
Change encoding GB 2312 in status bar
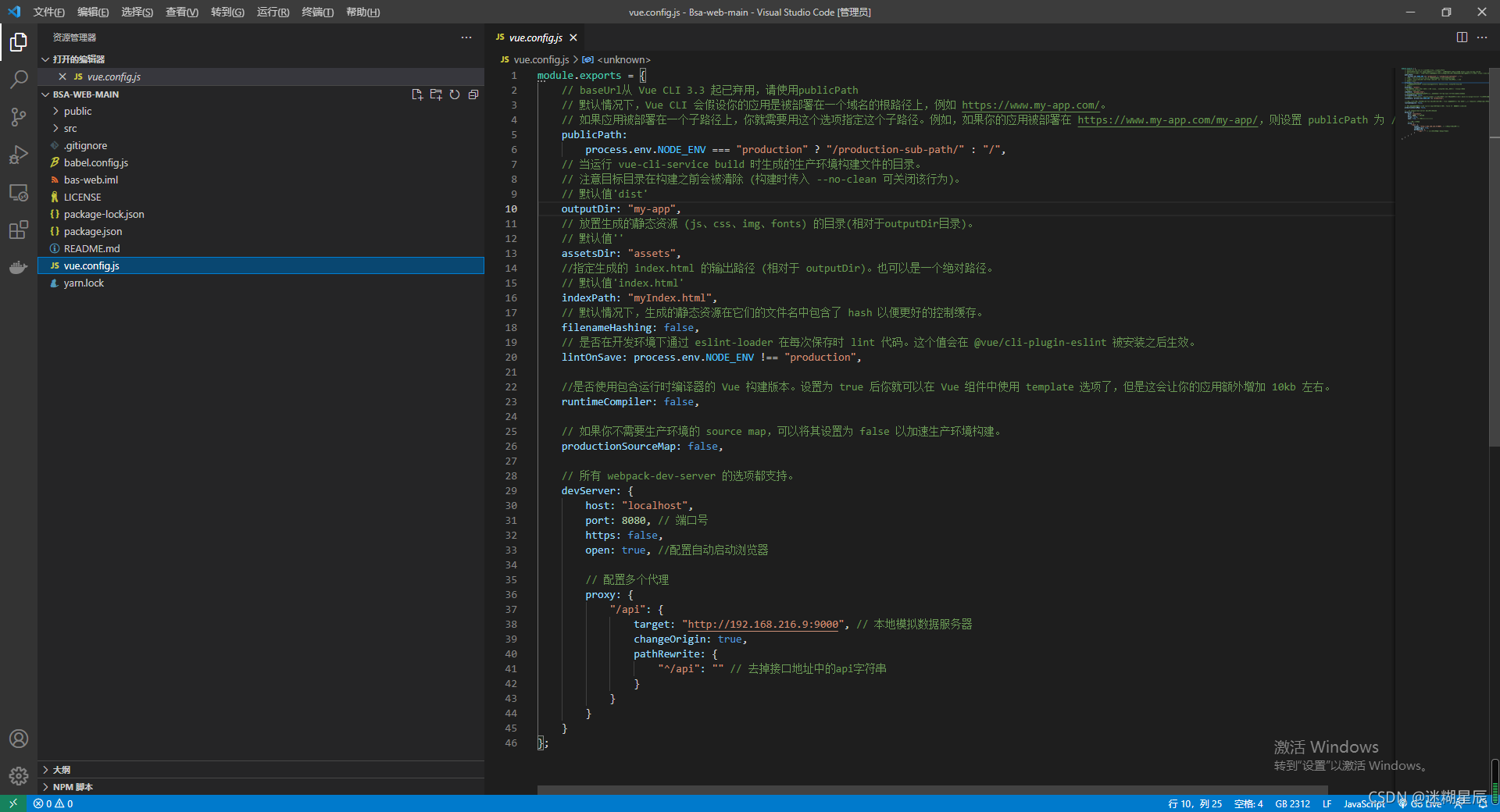[x=1292, y=803]
